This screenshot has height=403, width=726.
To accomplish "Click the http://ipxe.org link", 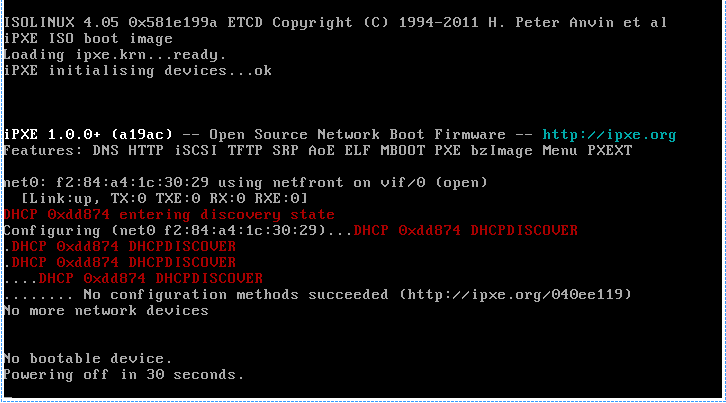I will [x=609, y=135].
